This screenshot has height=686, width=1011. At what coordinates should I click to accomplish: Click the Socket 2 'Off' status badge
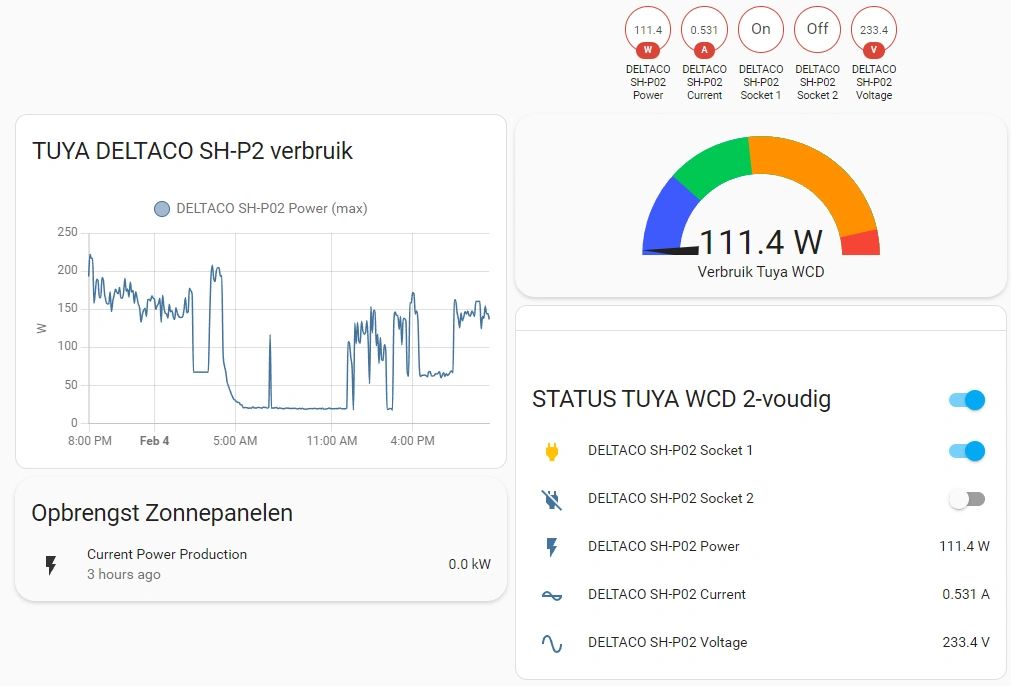[x=817, y=30]
